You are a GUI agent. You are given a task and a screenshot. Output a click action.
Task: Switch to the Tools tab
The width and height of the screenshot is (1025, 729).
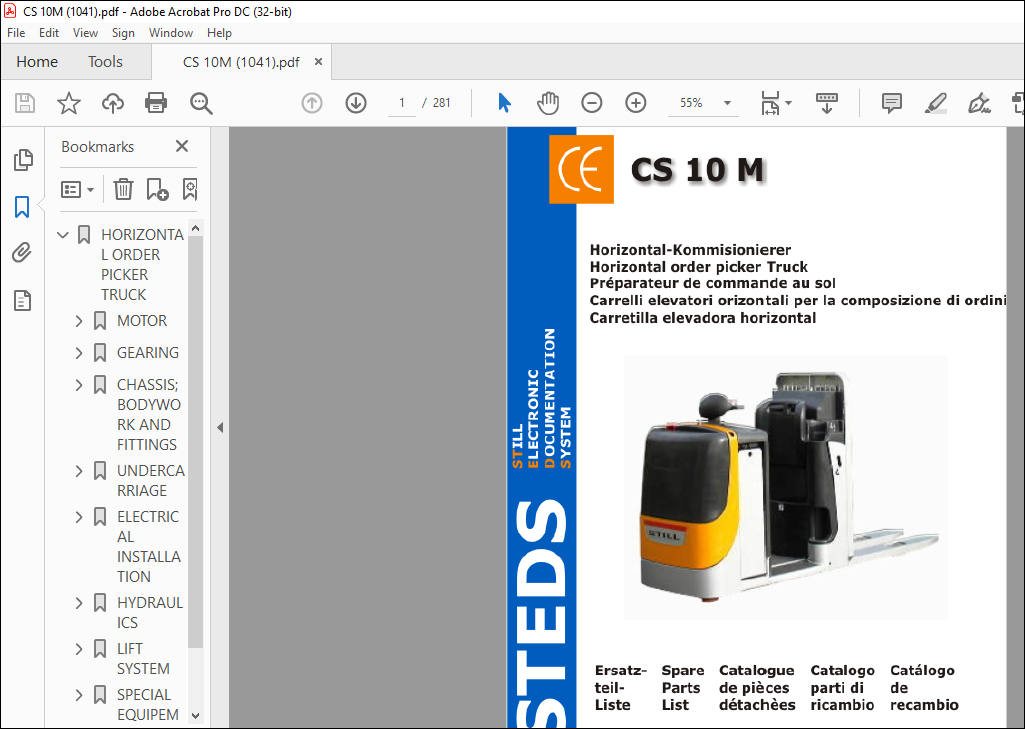coord(105,61)
